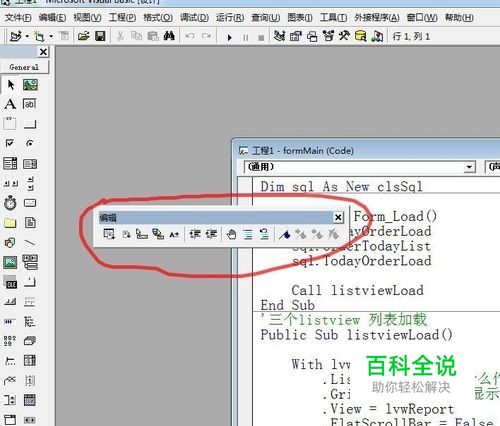500x426 pixels.
Task: Click List Properties/Methods in 编辑 toolbar
Action: (x=109, y=234)
